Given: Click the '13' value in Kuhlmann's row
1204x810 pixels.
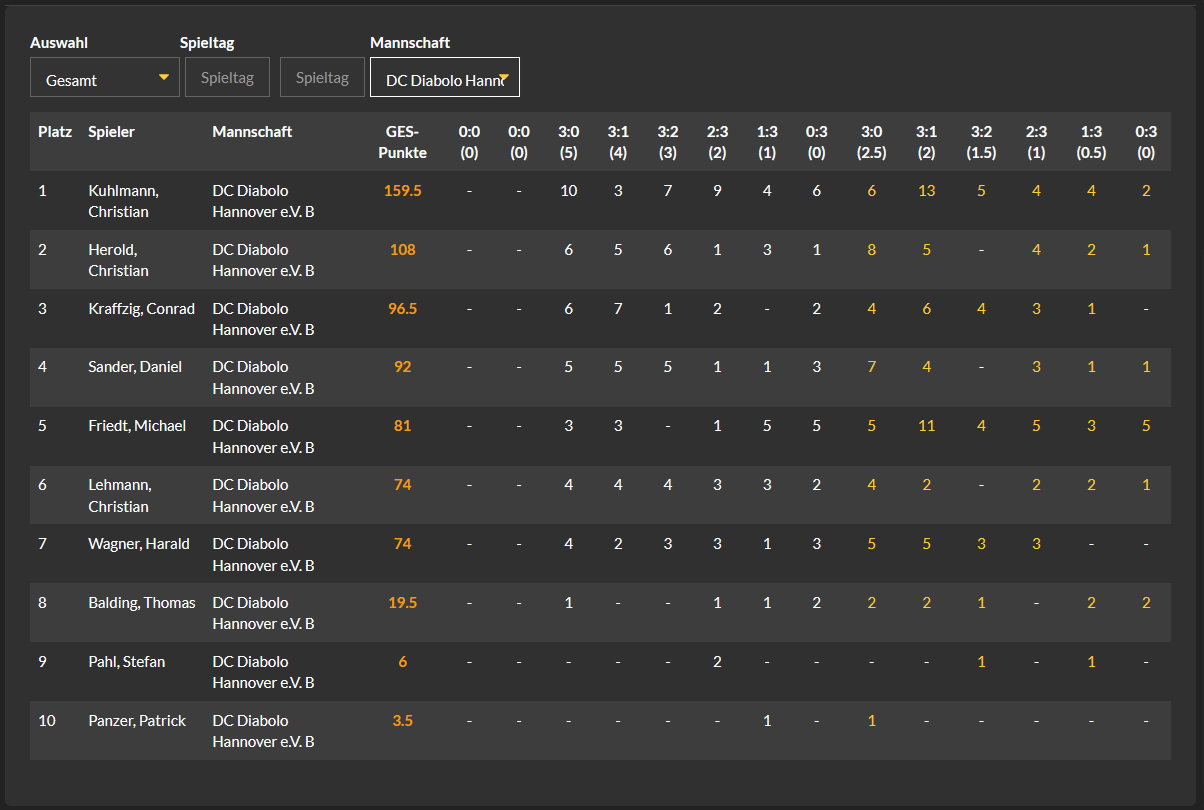Looking at the screenshot, I should [x=927, y=190].
